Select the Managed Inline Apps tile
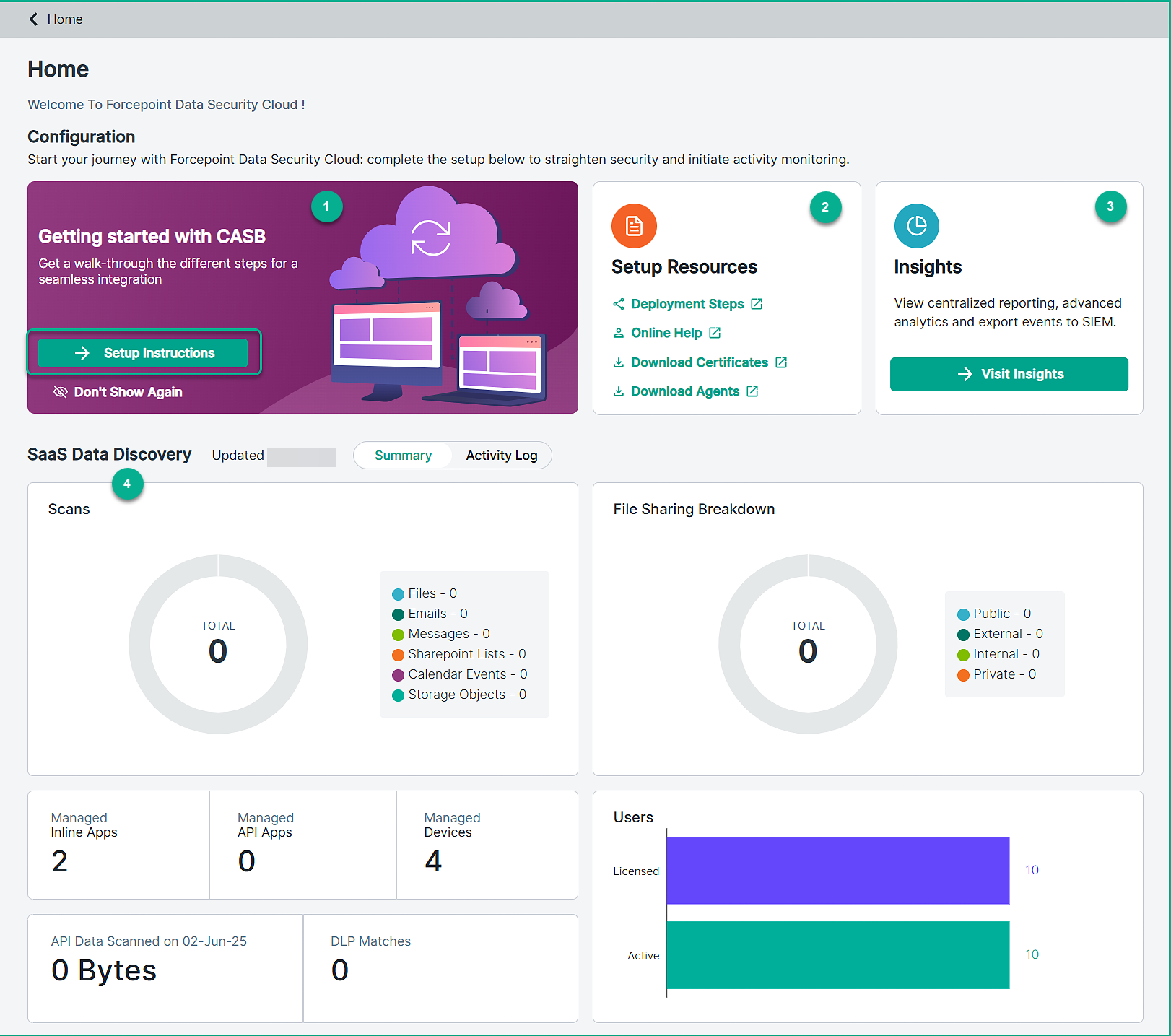The height and width of the screenshot is (1036, 1171). 118,845
